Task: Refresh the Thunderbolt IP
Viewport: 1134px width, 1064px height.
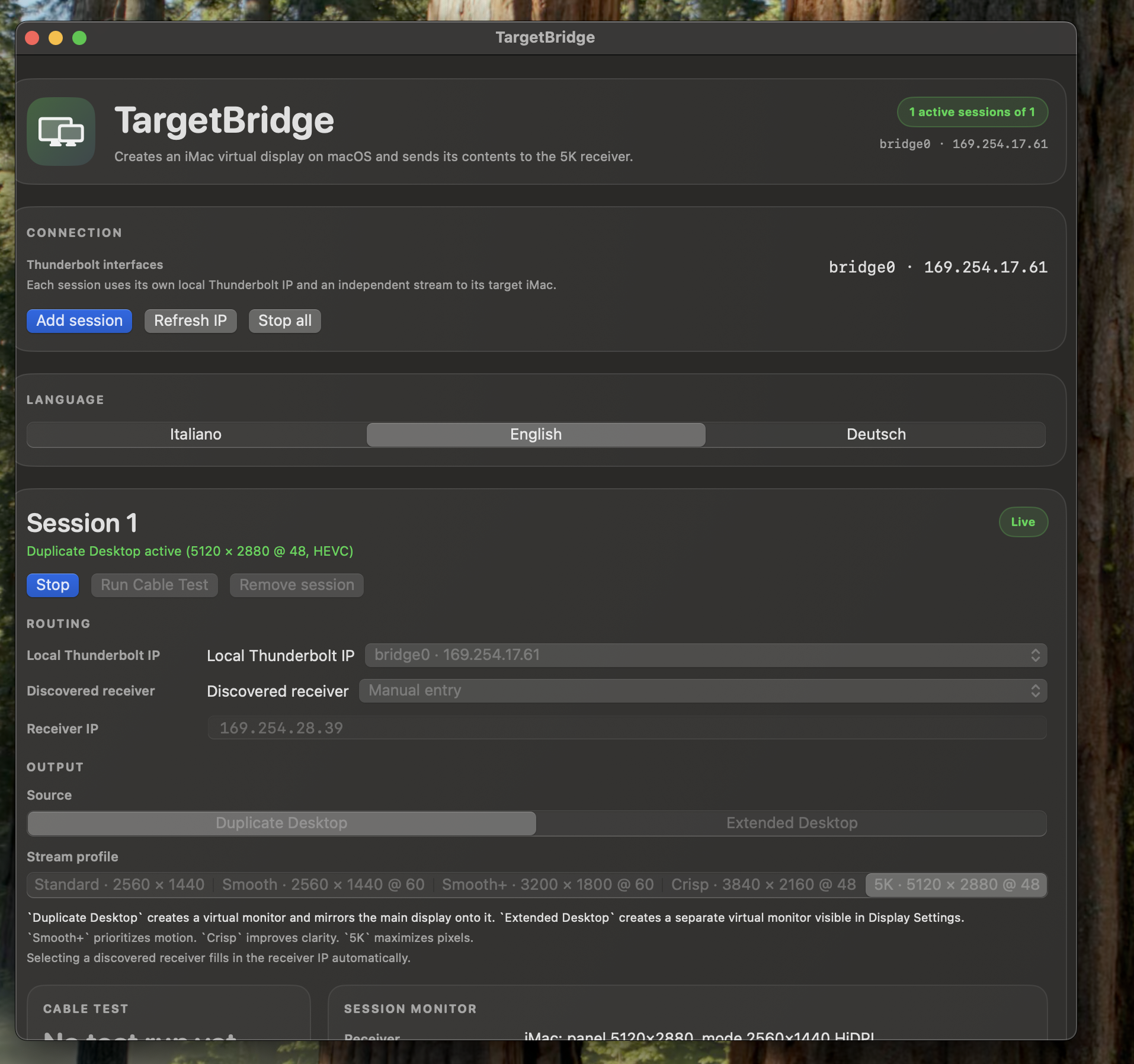Action: pos(190,321)
